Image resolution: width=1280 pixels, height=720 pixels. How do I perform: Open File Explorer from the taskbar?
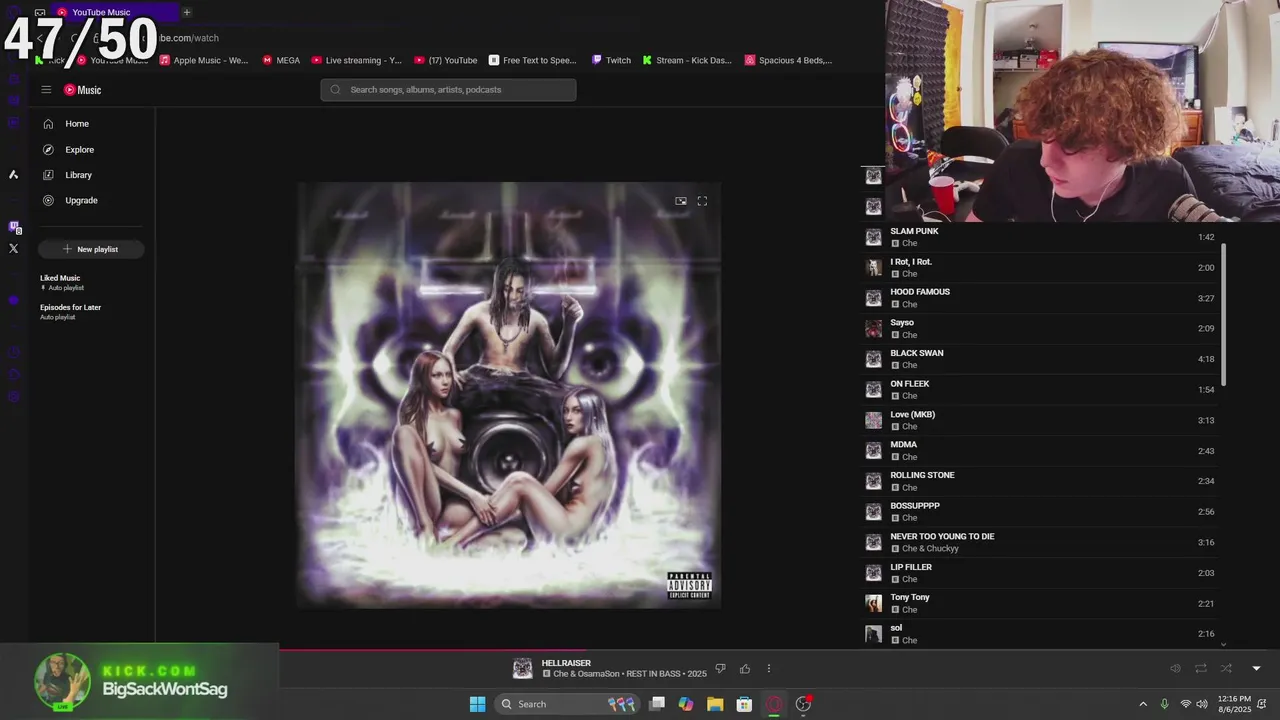point(715,704)
